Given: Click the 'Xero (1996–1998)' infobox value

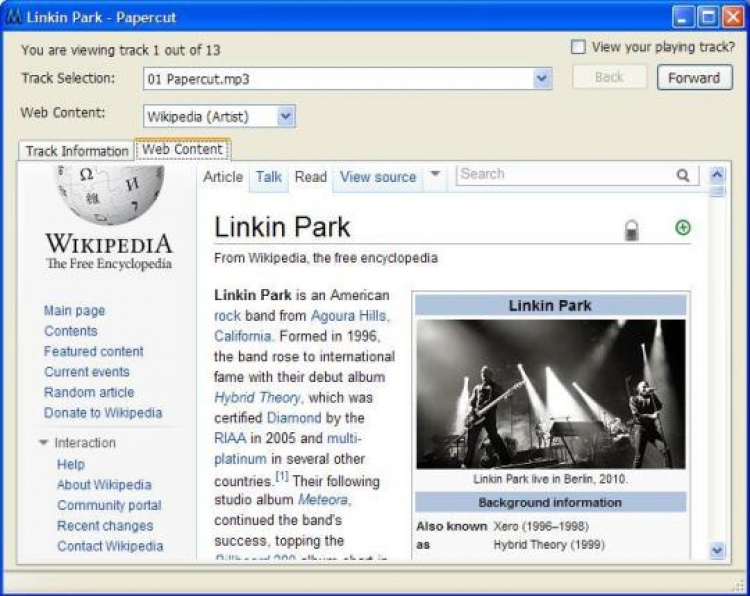Looking at the screenshot, I should [541, 527].
